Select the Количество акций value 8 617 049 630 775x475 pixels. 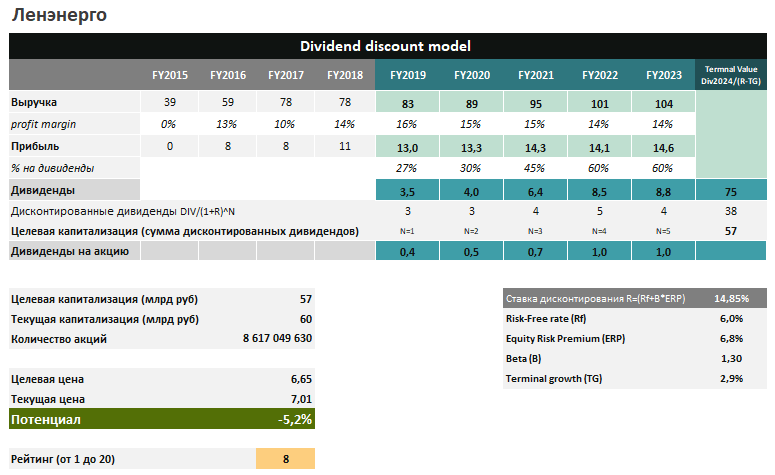[277, 339]
